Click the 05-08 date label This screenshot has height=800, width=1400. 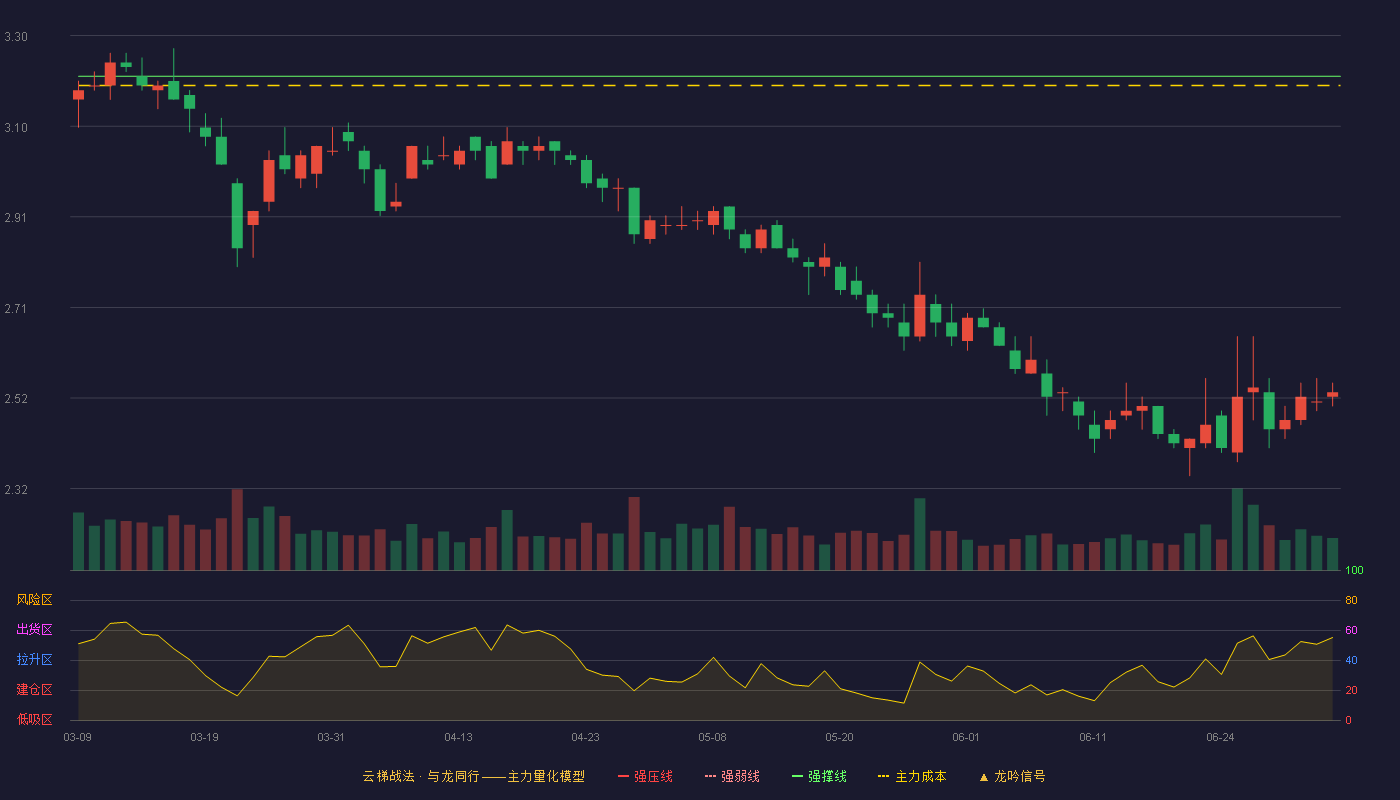(712, 737)
